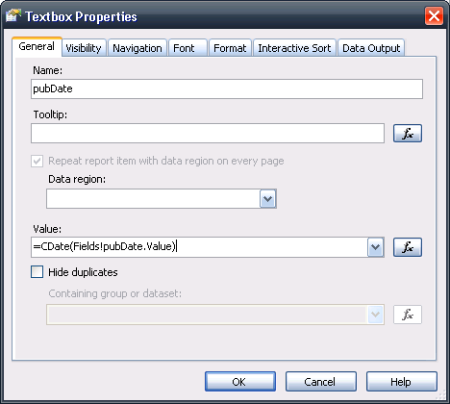Screen dimensions: 450x404
Task: Click into the Name field containing pubDate
Action: pos(227,89)
